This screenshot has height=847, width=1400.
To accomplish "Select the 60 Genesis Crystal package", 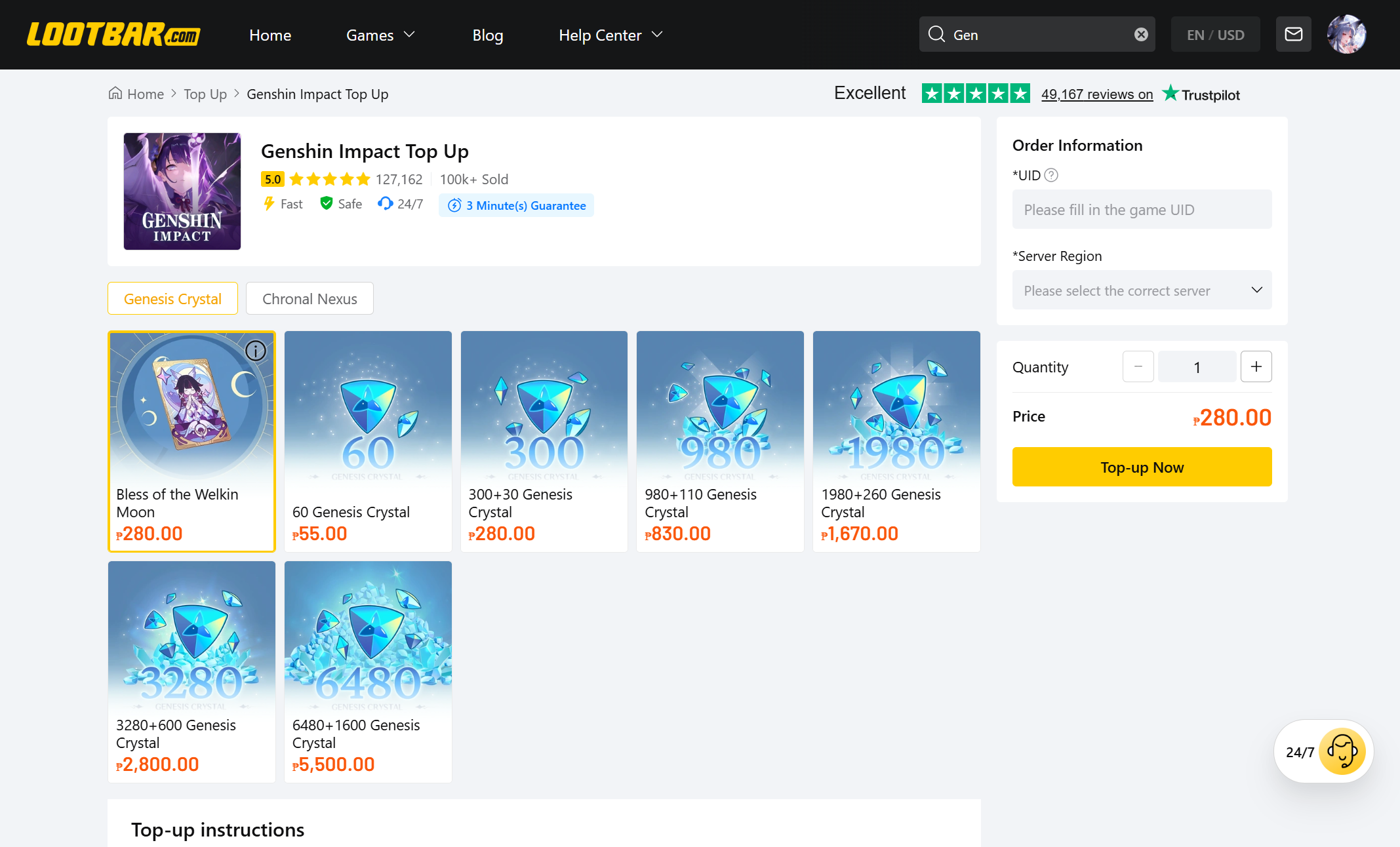I will (368, 441).
